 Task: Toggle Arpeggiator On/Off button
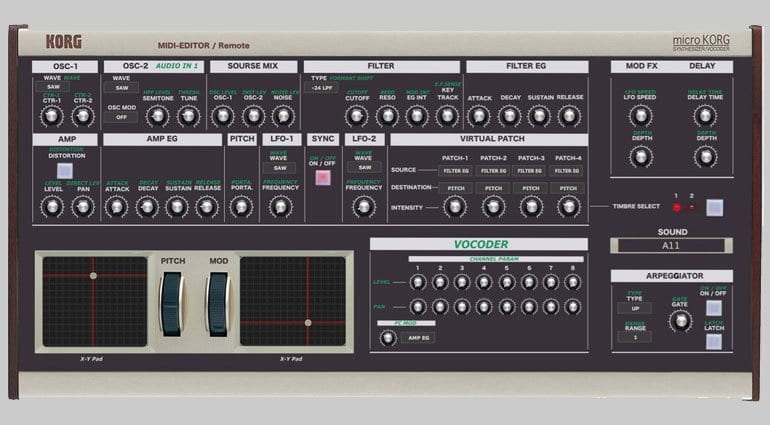point(714,308)
